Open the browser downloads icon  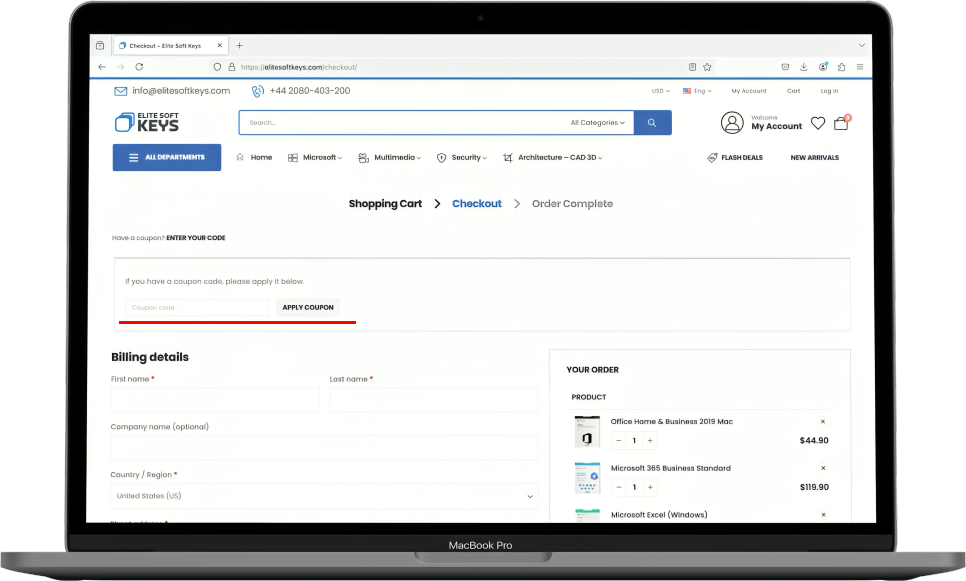tap(803, 67)
